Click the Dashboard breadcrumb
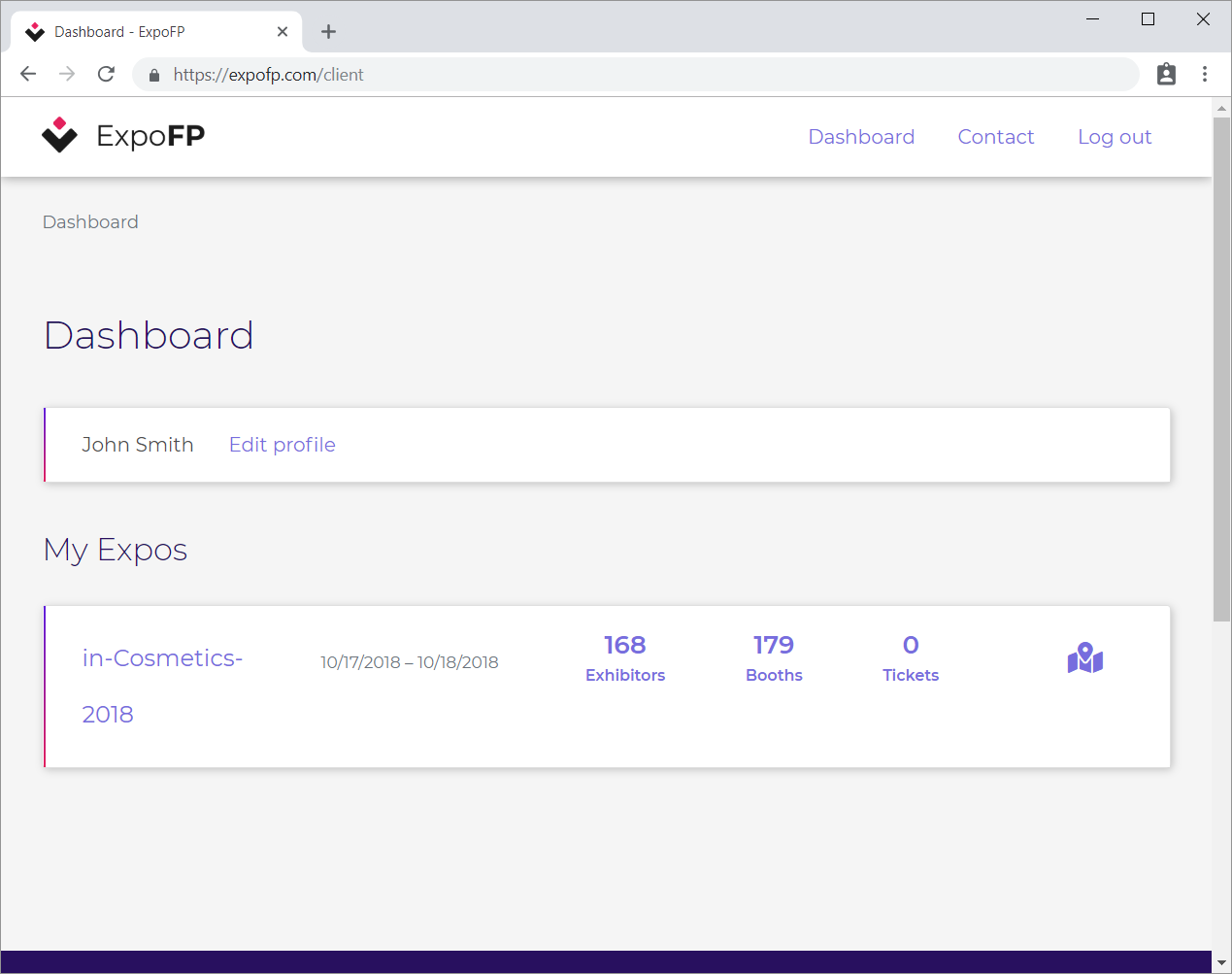 pyautogui.click(x=90, y=222)
